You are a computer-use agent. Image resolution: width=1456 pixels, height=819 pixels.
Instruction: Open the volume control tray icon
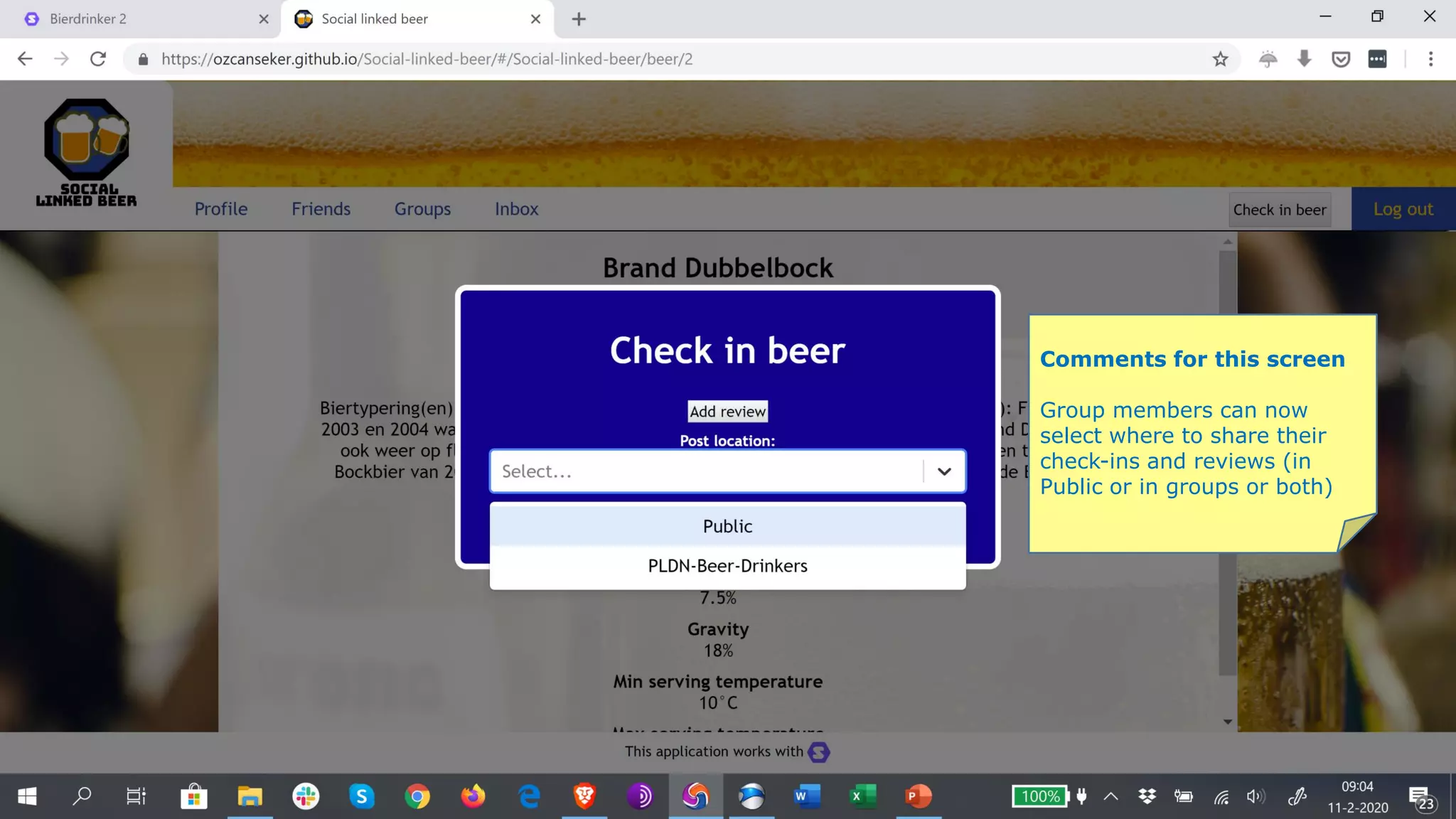pos(1256,796)
